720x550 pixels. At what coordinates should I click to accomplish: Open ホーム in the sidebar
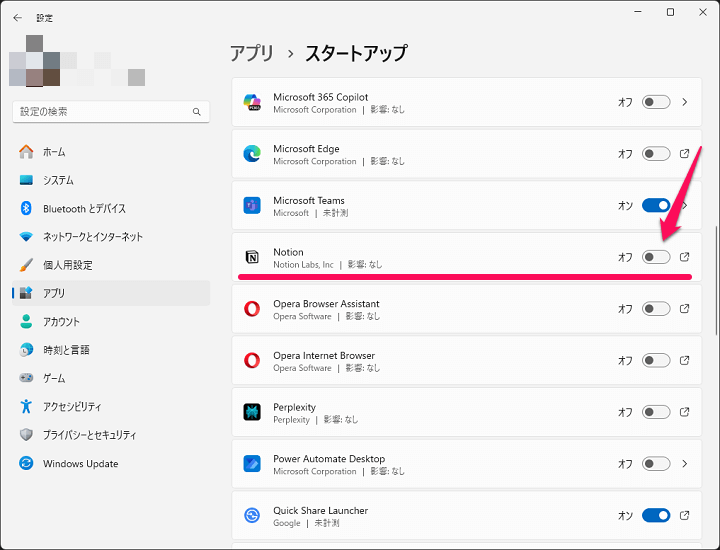coord(111,152)
